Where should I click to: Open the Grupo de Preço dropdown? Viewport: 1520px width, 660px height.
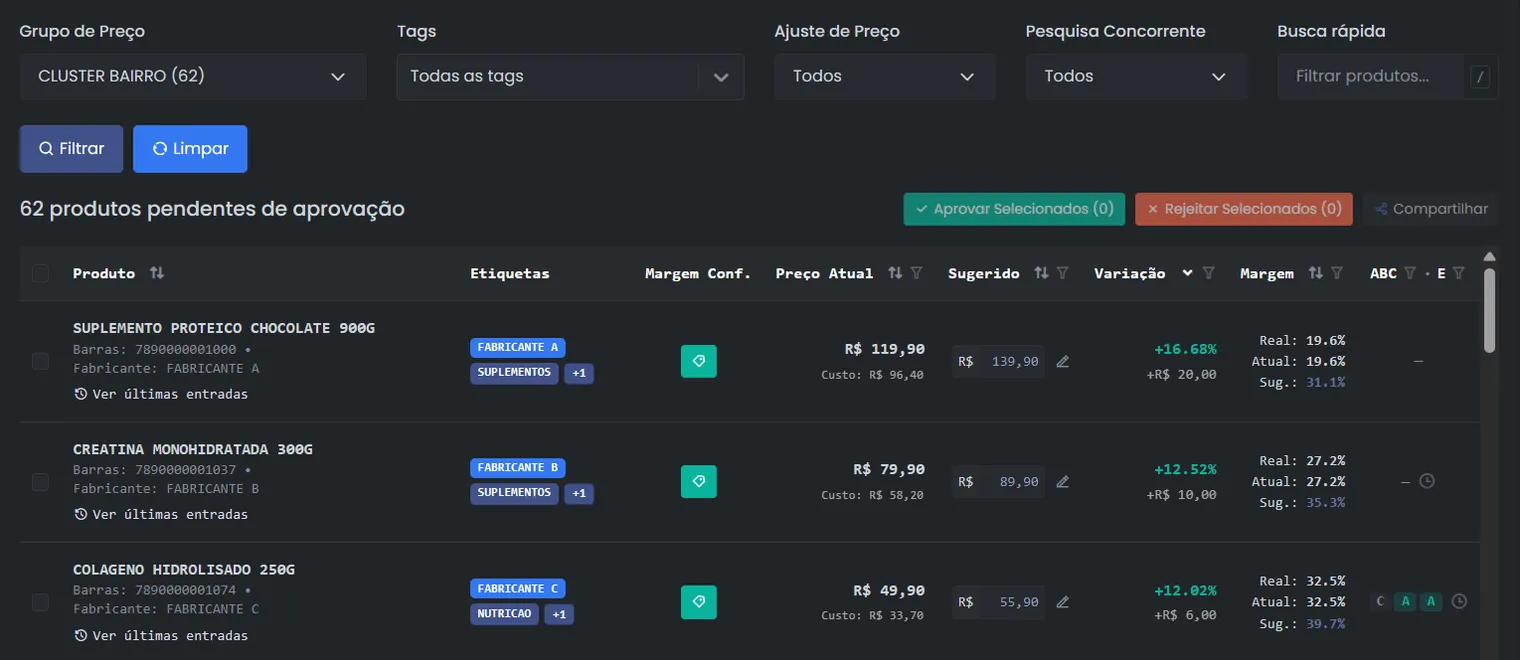(193, 76)
